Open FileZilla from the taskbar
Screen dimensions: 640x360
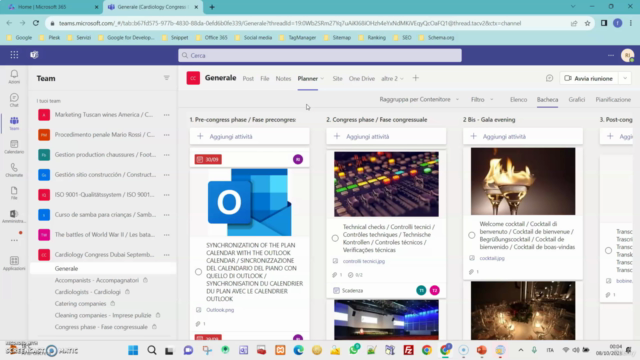click(408, 350)
